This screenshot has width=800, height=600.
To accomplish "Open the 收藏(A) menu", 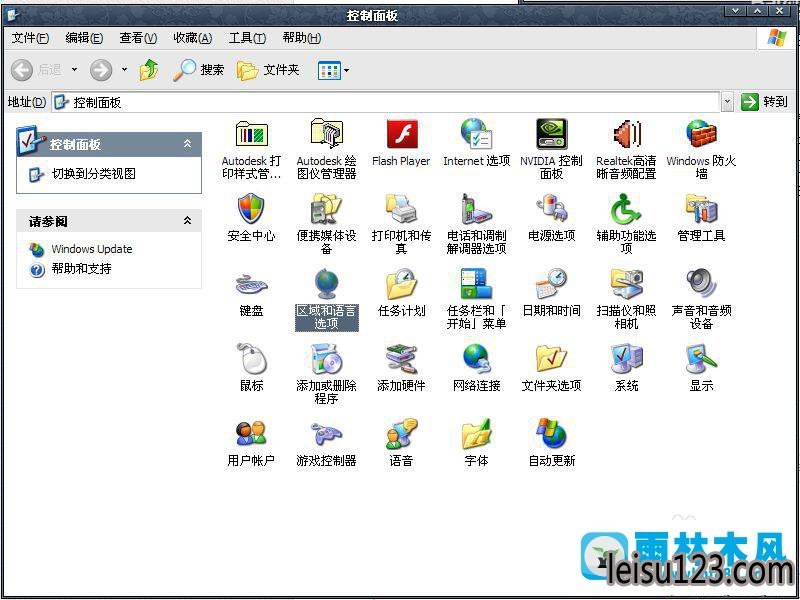I will click(192, 38).
